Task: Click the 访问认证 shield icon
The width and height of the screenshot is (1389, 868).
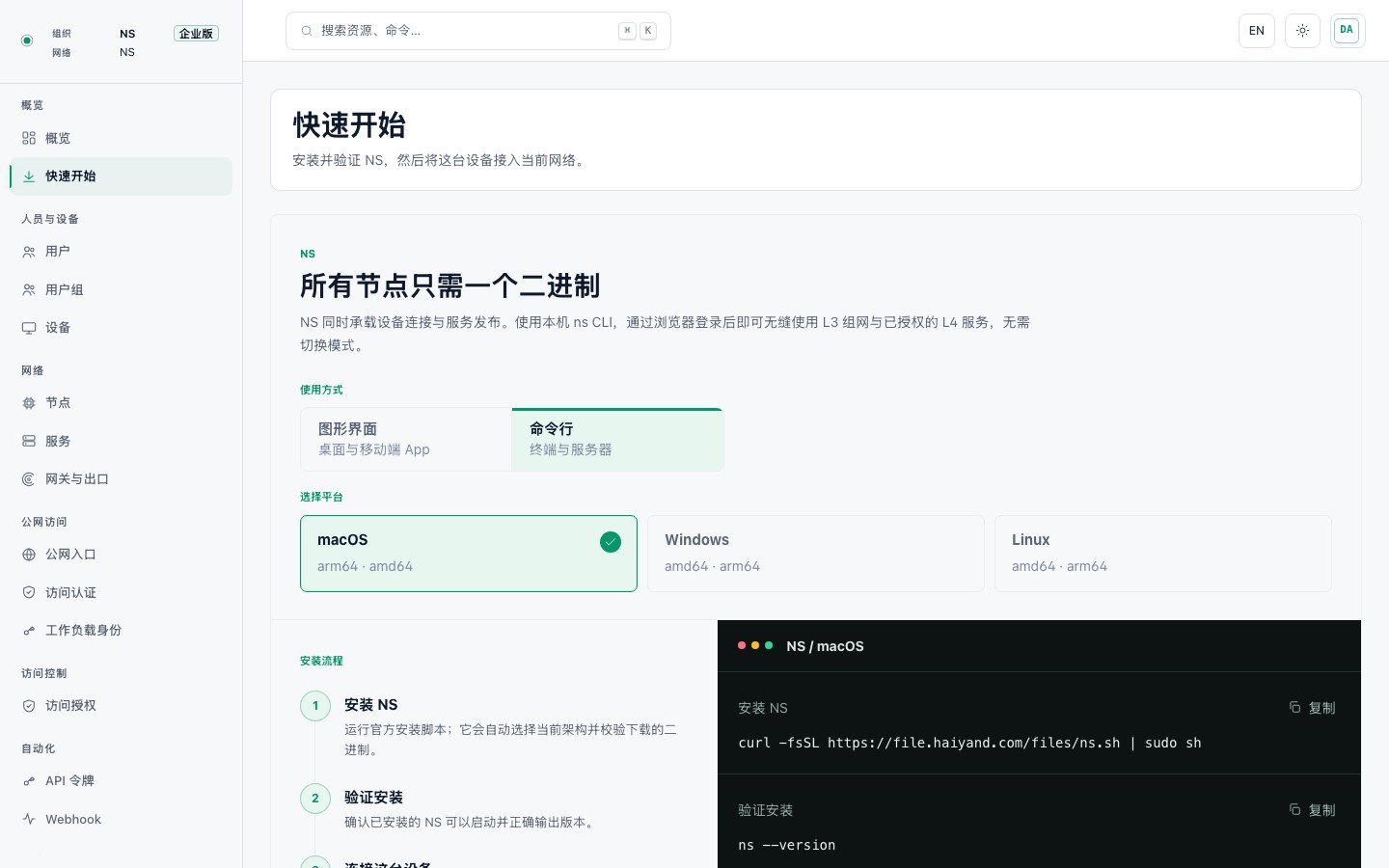Action: tap(29, 592)
